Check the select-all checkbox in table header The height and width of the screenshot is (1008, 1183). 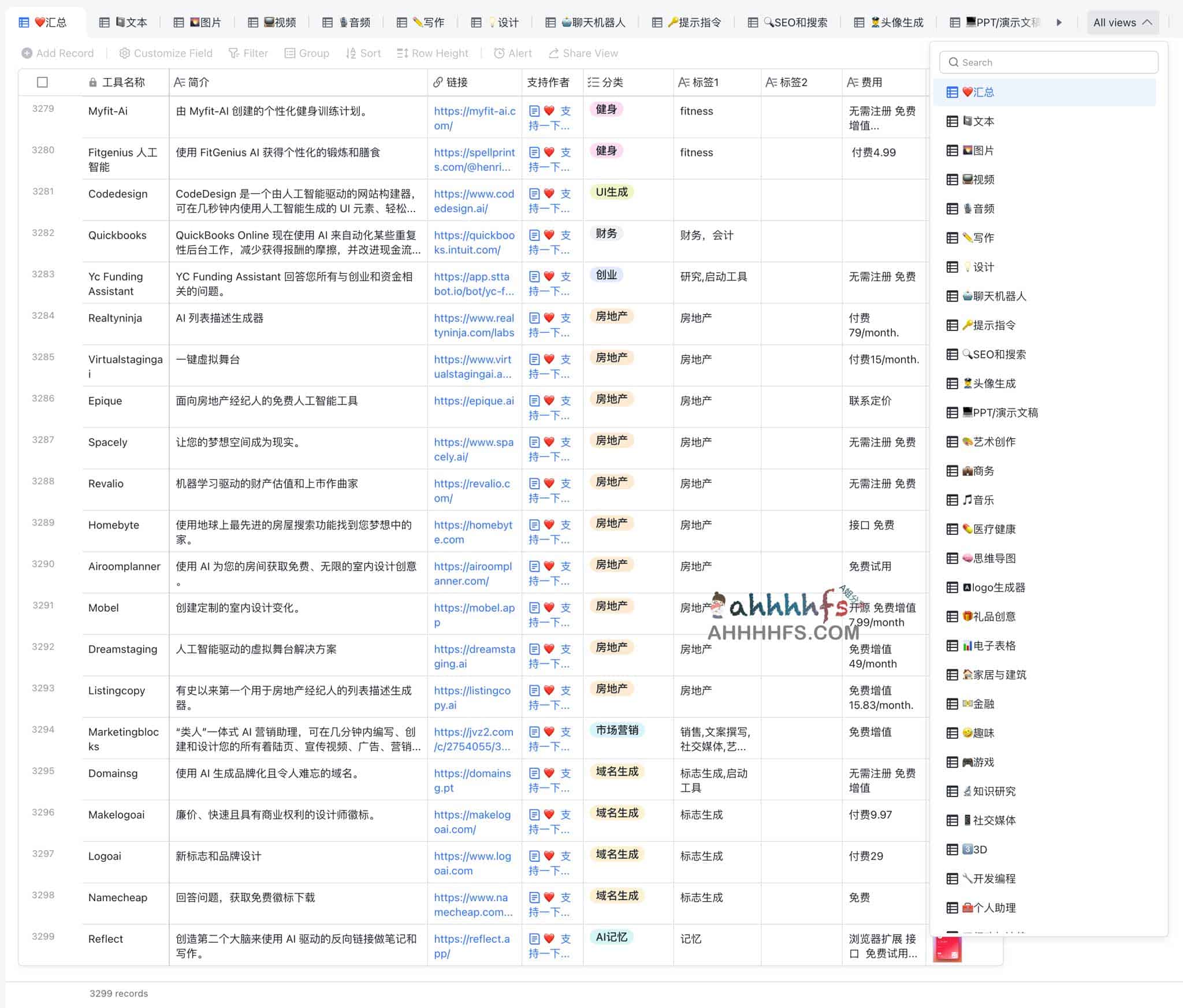point(43,83)
